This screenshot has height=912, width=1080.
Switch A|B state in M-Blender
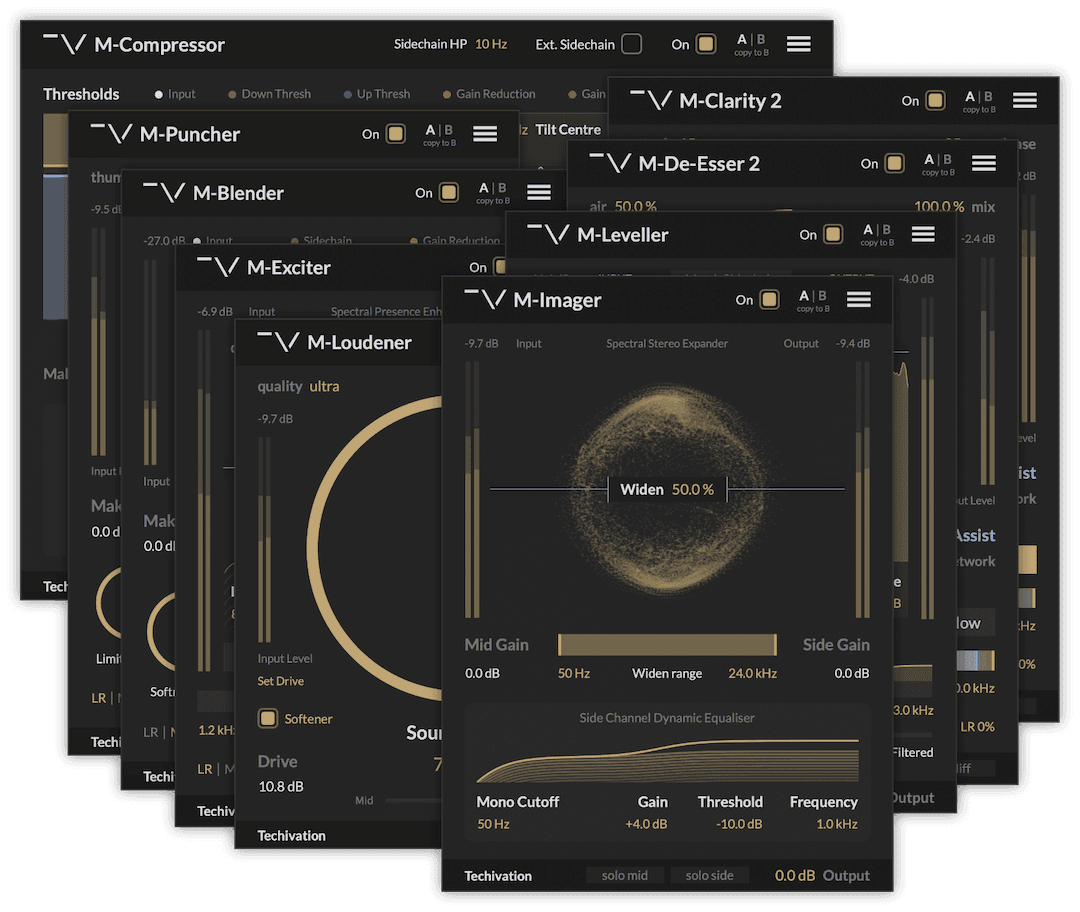coord(492,188)
